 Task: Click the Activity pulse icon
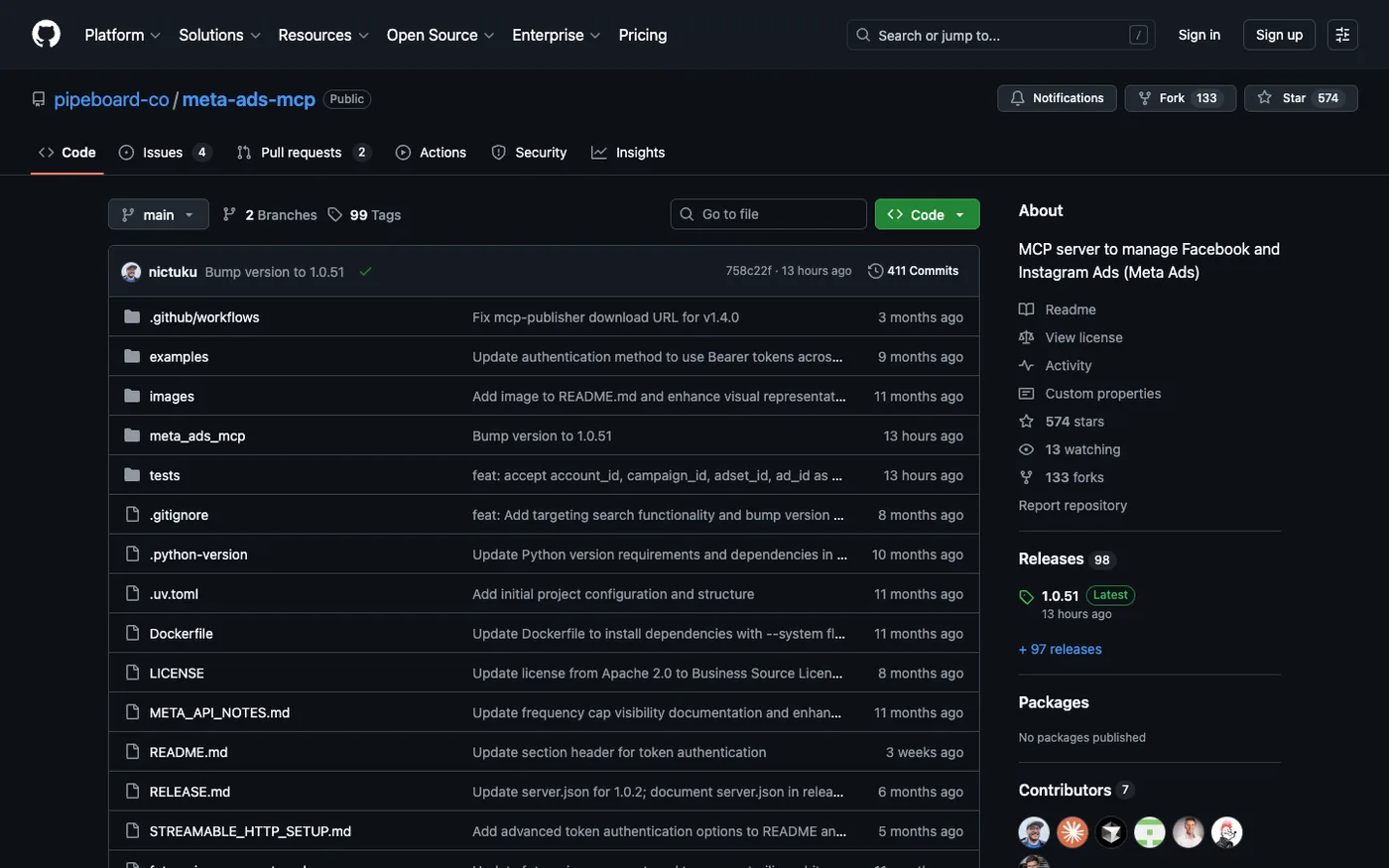1025,364
